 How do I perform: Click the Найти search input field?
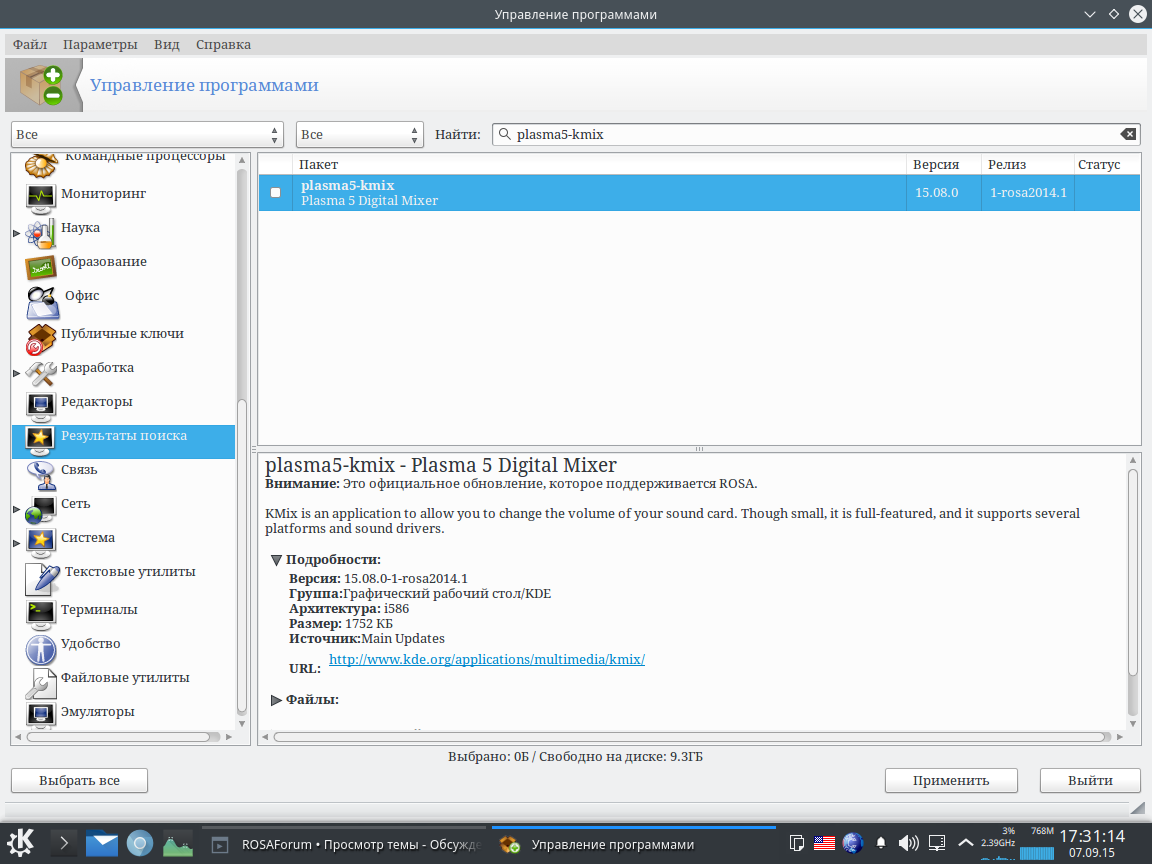point(816,134)
